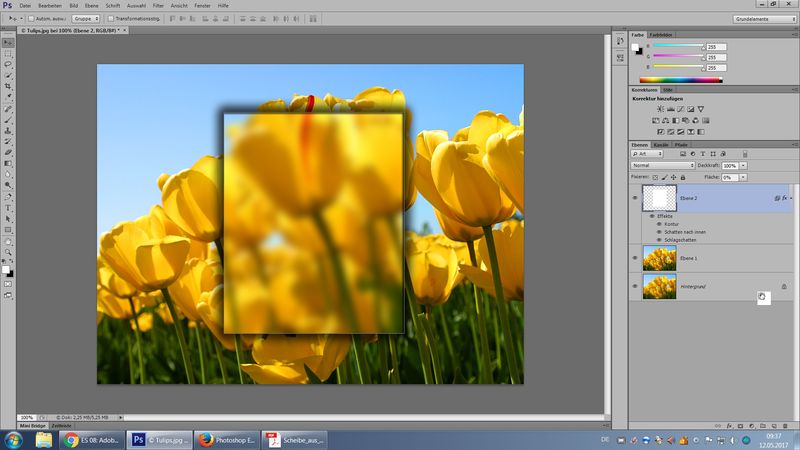Select the Zoom tool in the toolbox

(8, 253)
